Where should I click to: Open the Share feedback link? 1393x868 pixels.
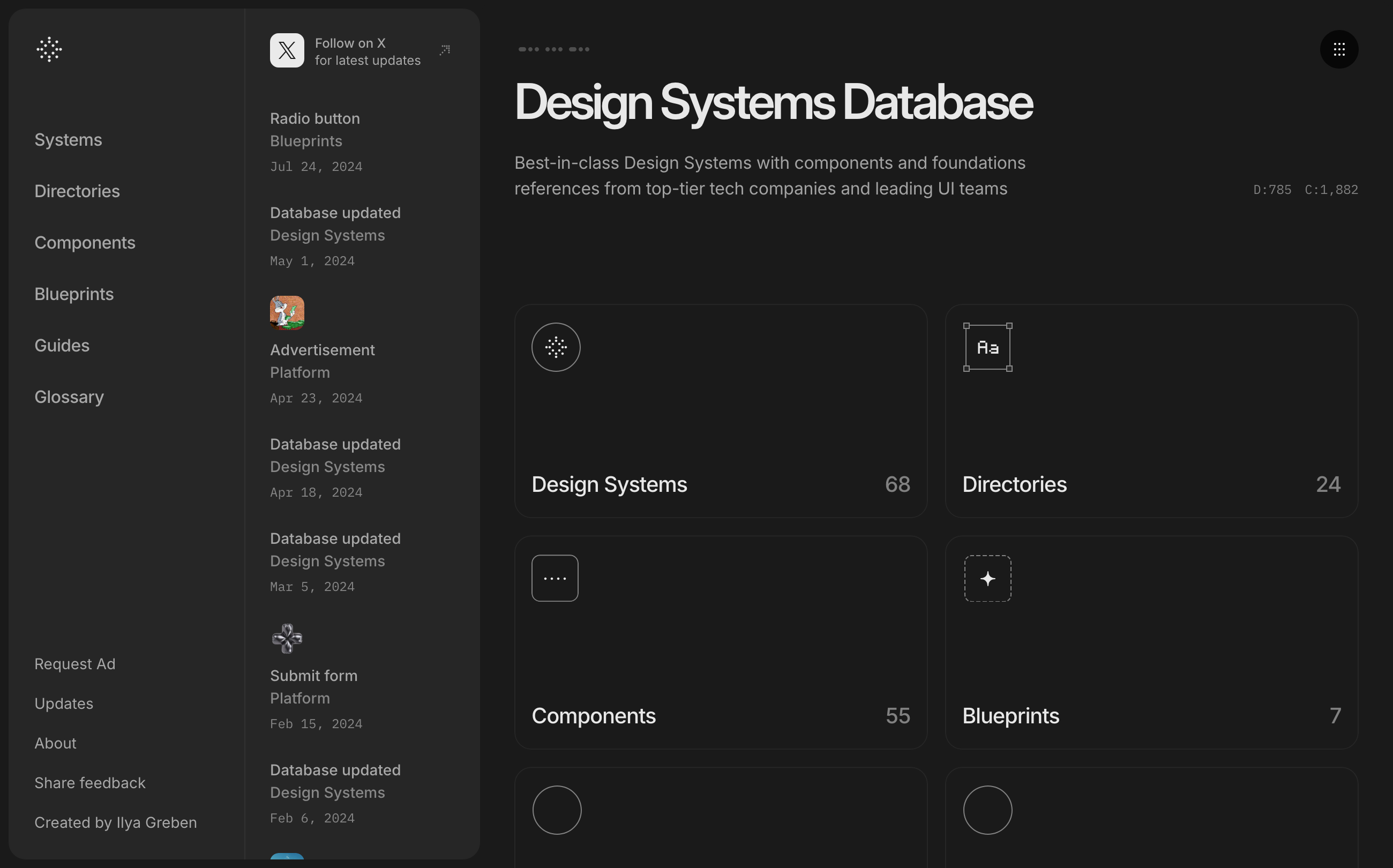[x=89, y=782]
